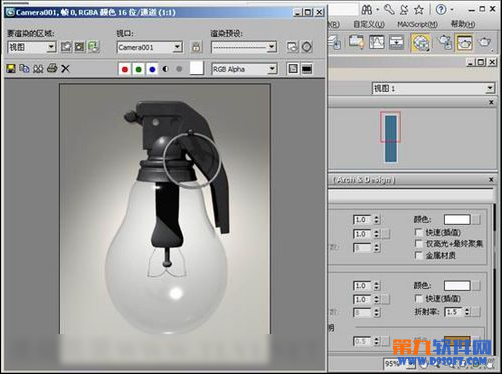Viewport: 503px width, 374px height.
Task: Save the rendered image in frame window
Action: click(11, 69)
